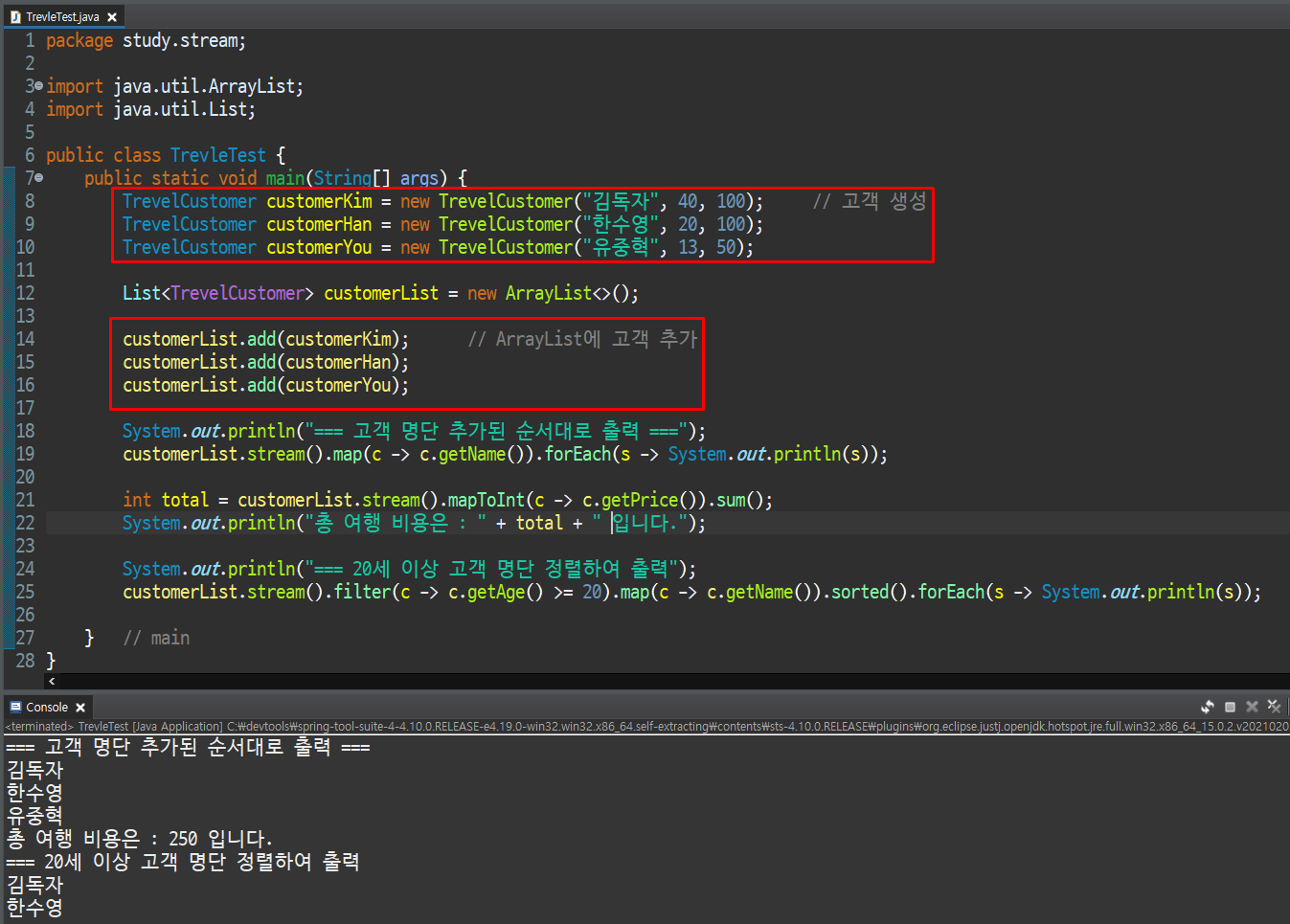This screenshot has width=1290, height=924.
Task: Click the '// 고객 생성' comment
Action: [x=870, y=201]
